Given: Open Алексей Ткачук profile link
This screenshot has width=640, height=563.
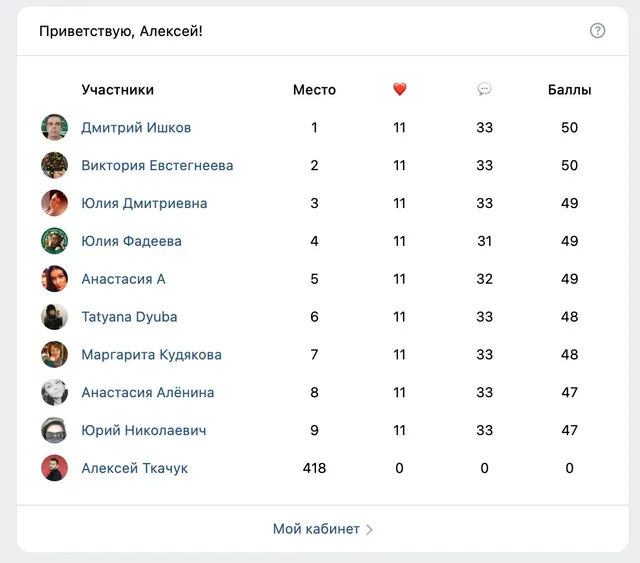Looking at the screenshot, I should click(135, 468).
